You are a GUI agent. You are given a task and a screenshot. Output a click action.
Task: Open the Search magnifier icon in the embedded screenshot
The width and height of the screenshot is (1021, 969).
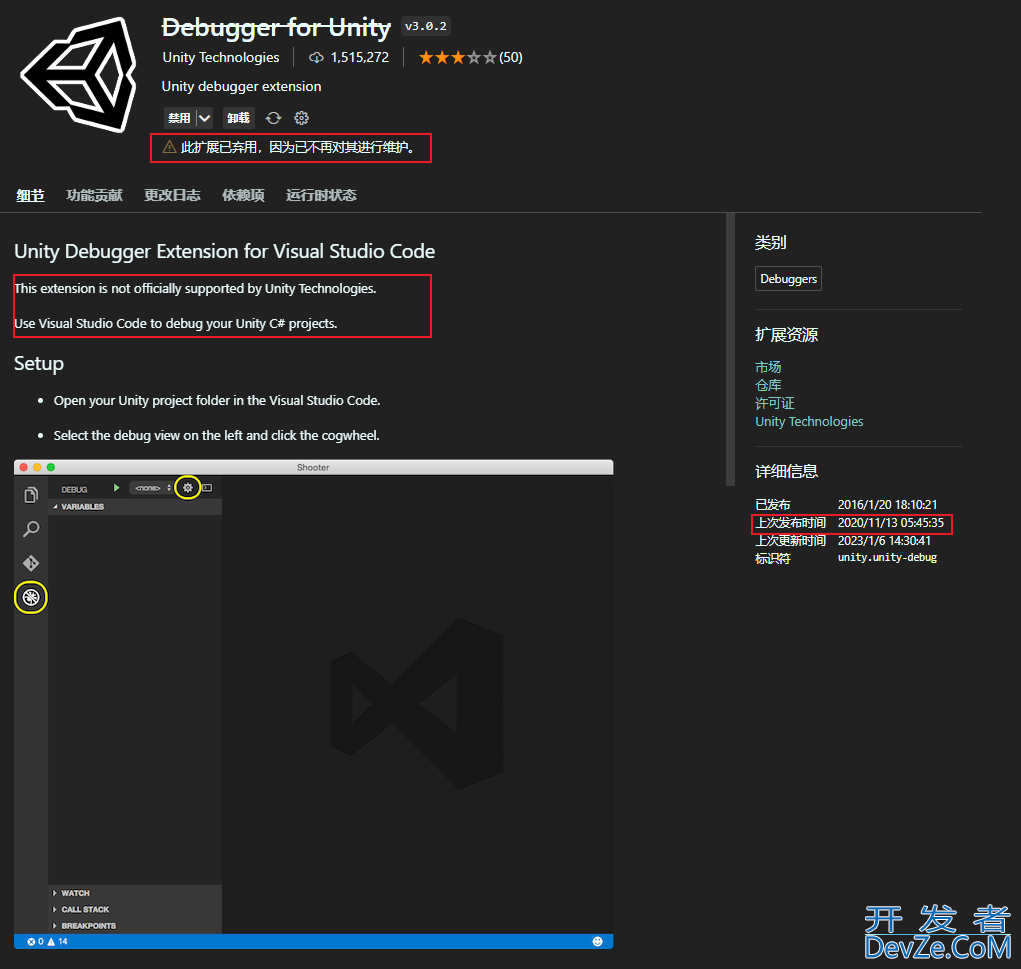pyautogui.click(x=31, y=529)
